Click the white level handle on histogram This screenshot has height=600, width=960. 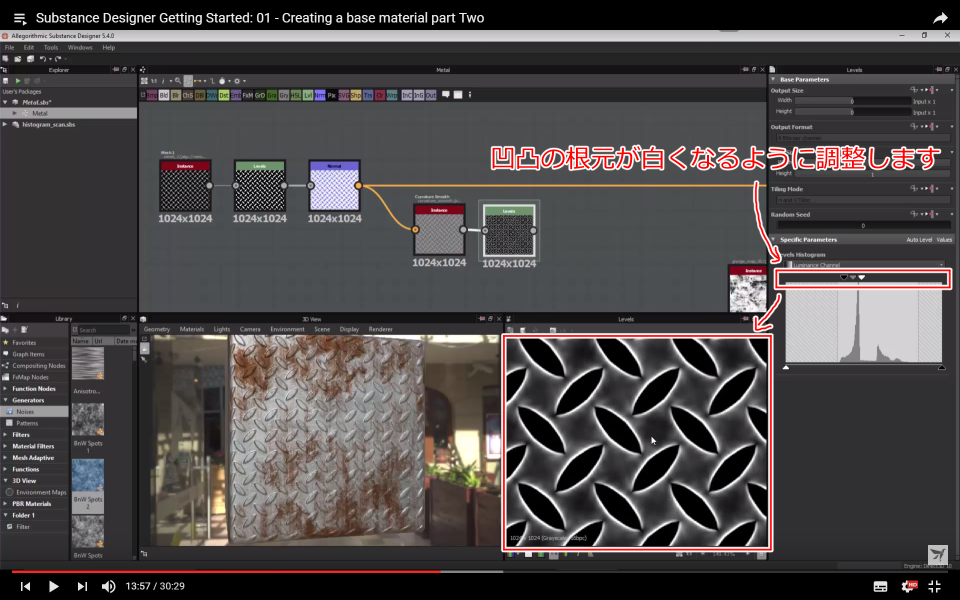coord(861,277)
